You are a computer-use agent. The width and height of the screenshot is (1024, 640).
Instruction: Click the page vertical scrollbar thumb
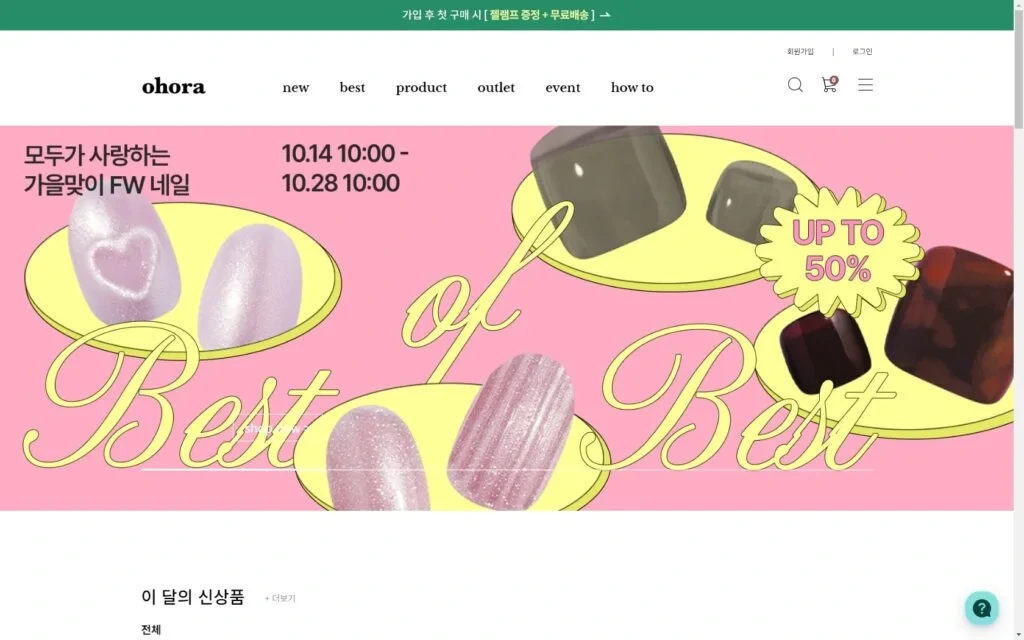click(1018, 64)
